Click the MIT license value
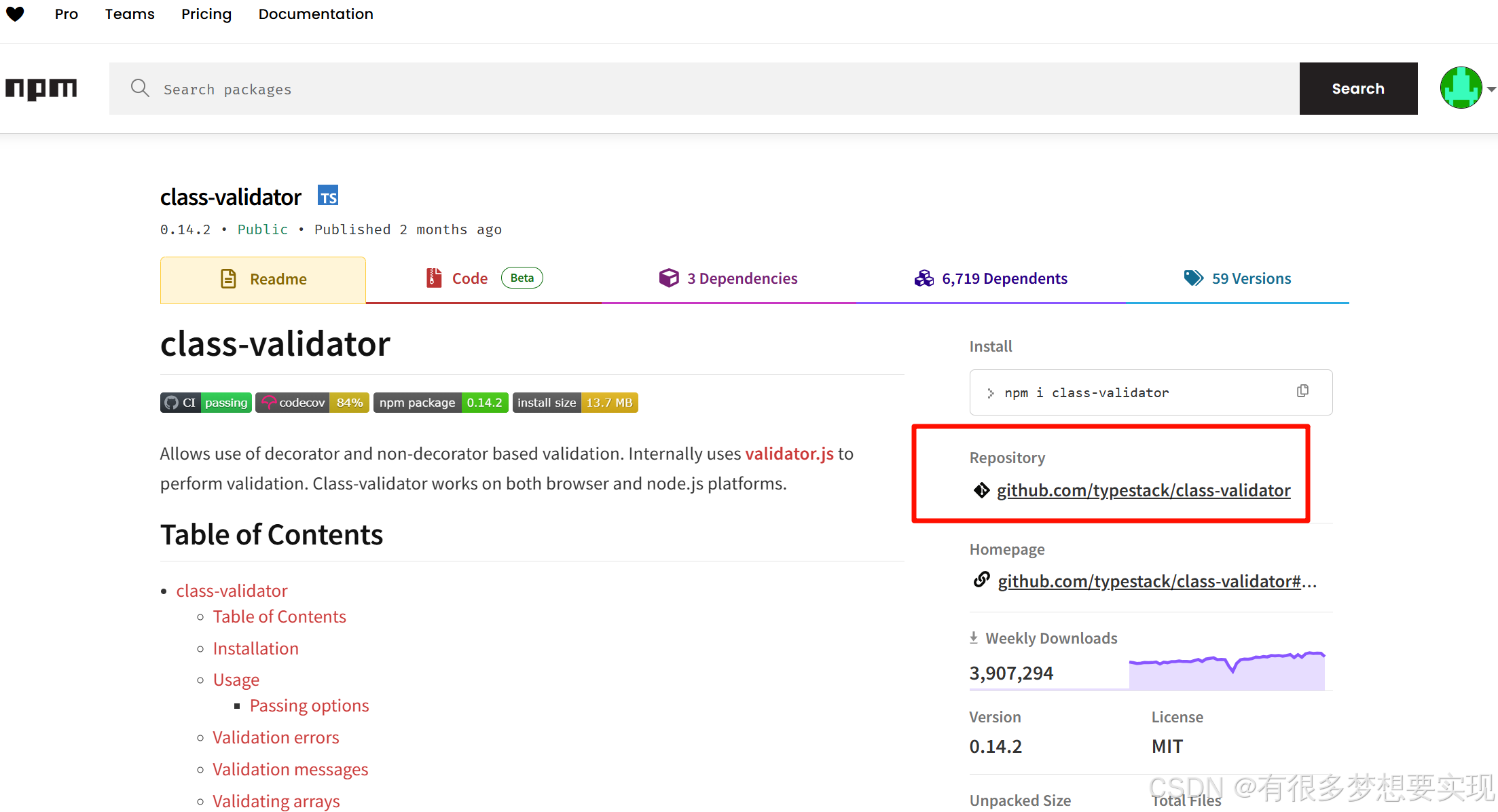This screenshot has width=1498, height=812. click(x=1167, y=746)
